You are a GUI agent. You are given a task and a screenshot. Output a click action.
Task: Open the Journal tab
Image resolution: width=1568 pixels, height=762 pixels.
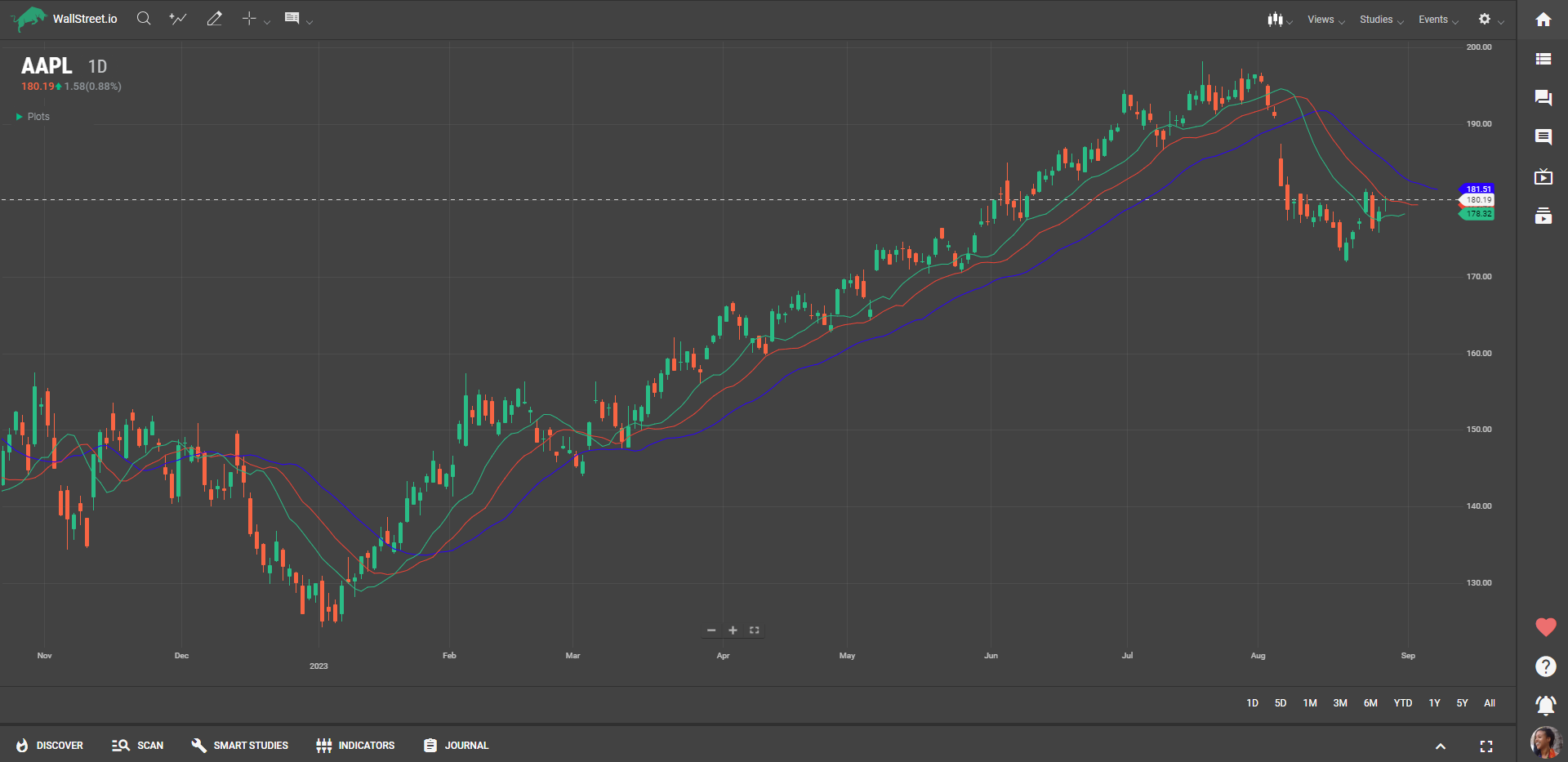(457, 746)
